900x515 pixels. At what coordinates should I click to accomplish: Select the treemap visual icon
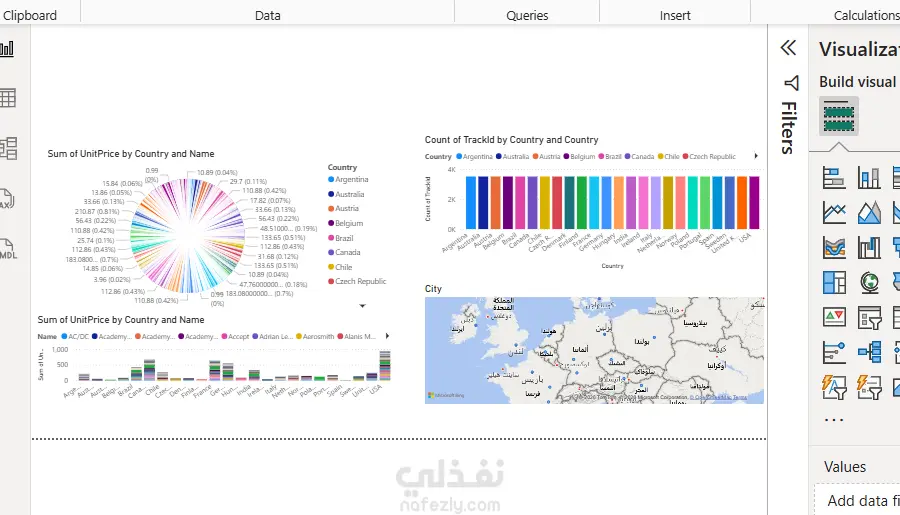click(x=833, y=282)
